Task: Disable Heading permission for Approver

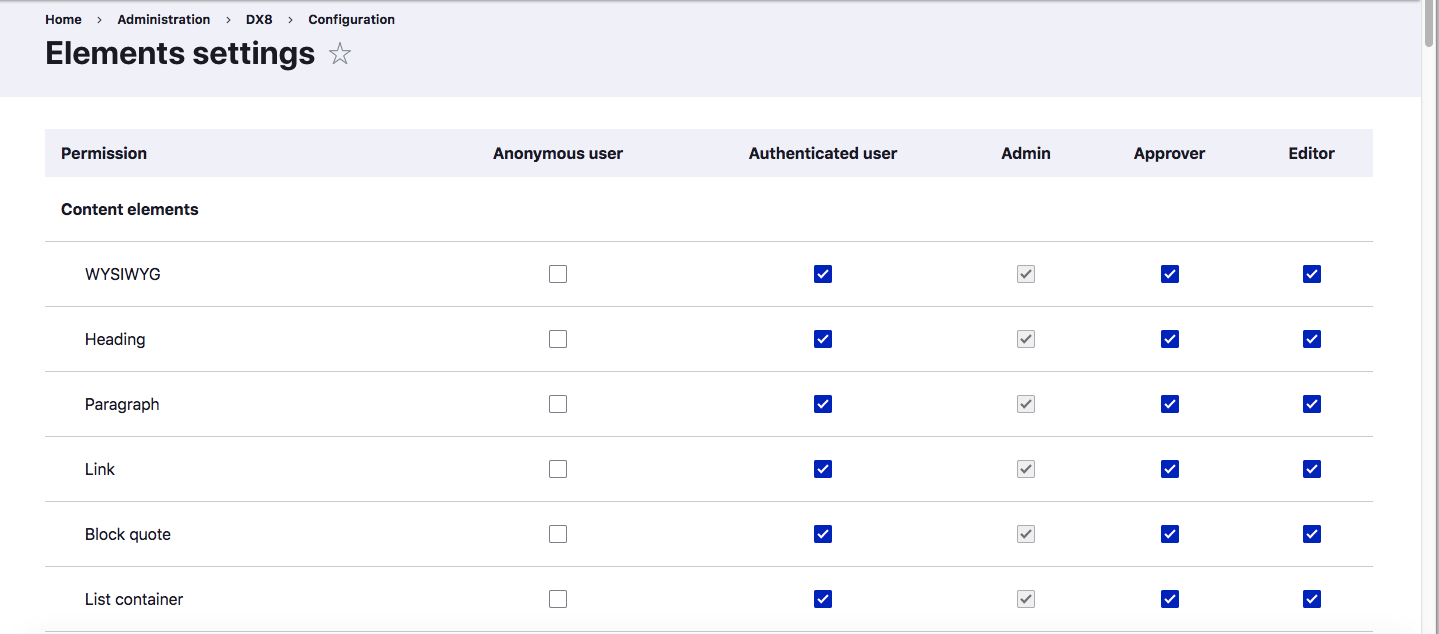Action: (x=1170, y=339)
